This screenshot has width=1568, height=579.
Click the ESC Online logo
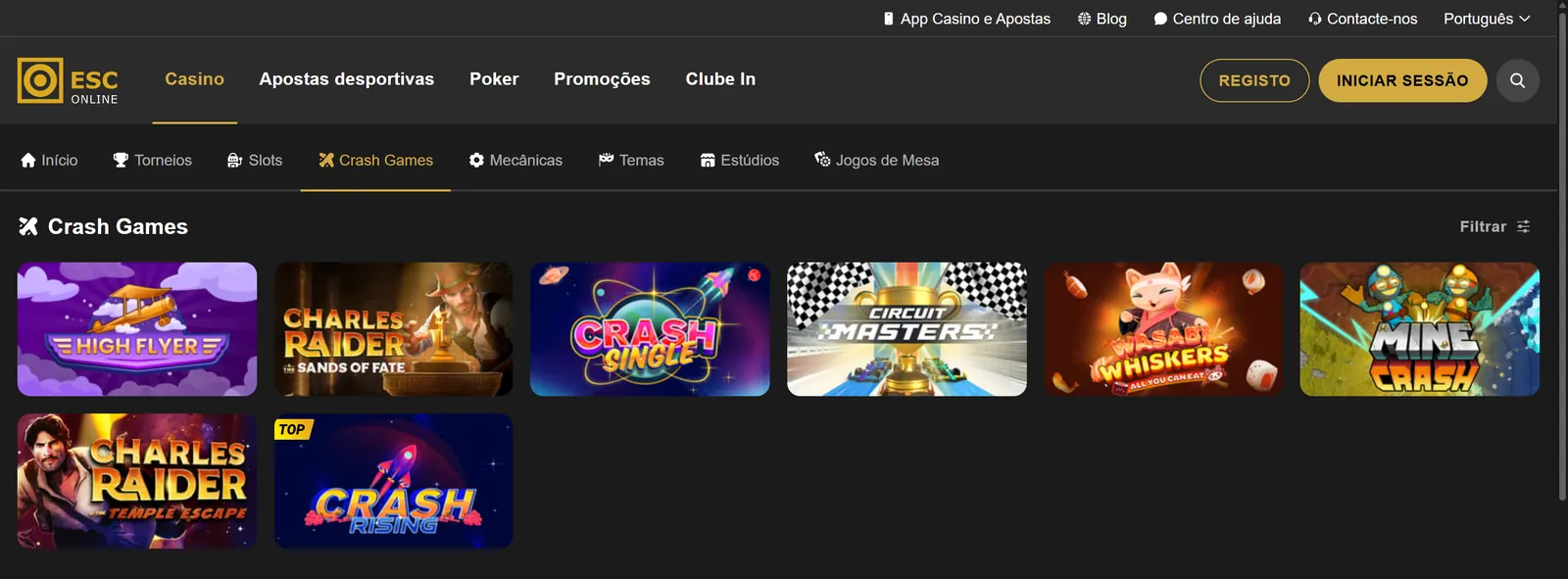68,80
